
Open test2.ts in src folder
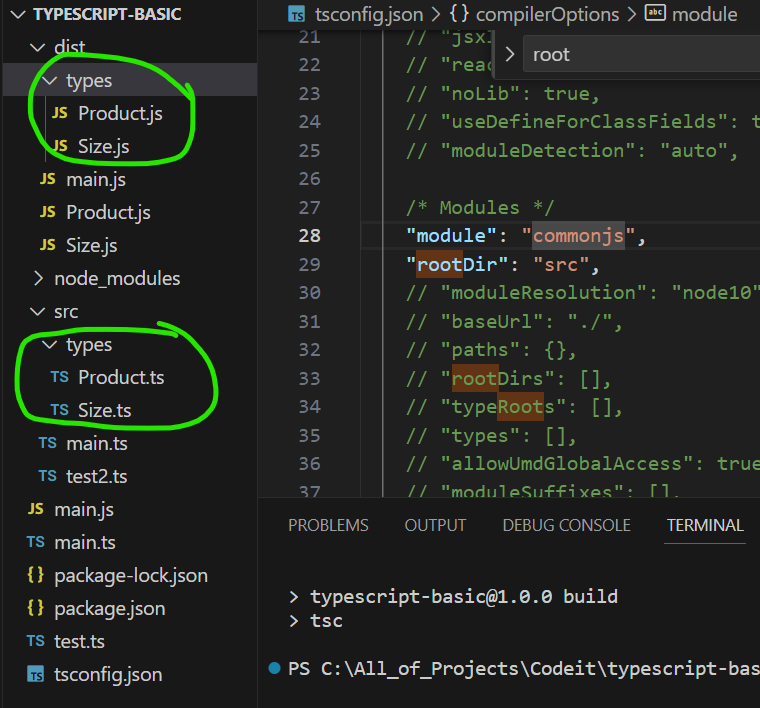point(97,476)
